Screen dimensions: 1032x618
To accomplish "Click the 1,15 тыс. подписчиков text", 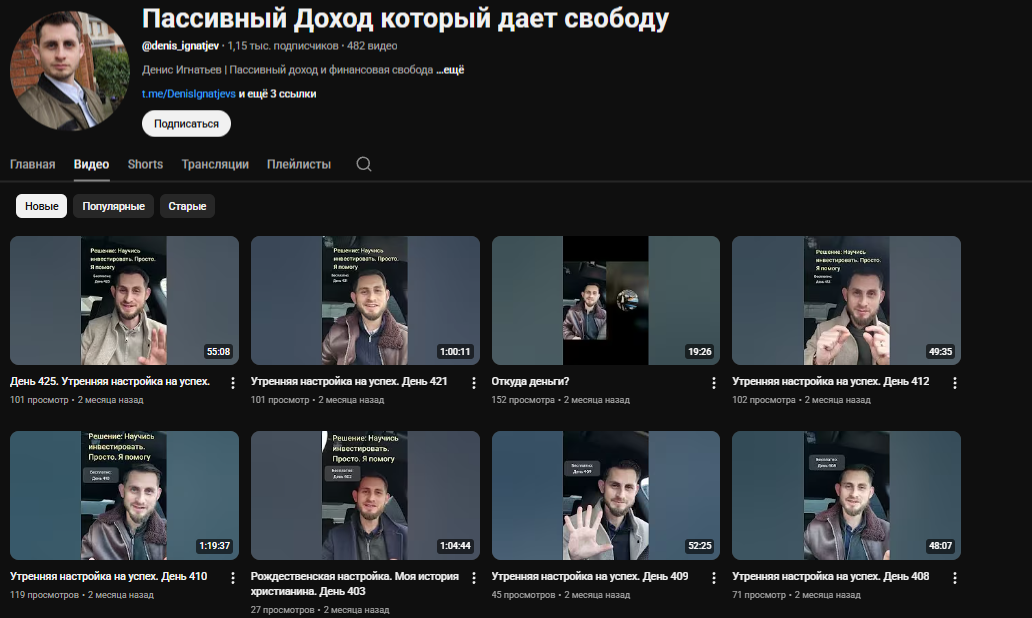I will point(283,46).
